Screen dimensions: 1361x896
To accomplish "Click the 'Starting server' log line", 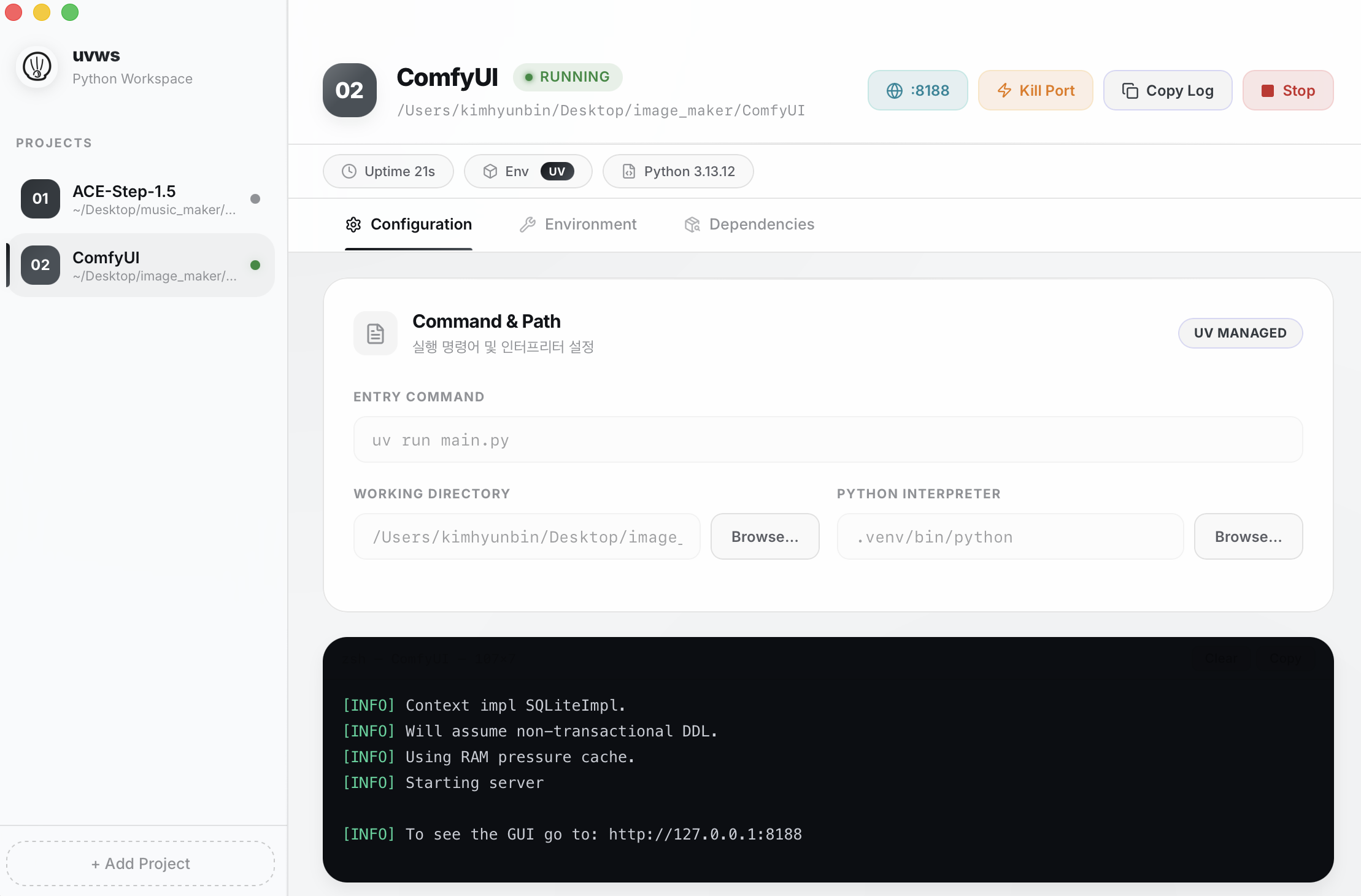I will pyautogui.click(x=443, y=783).
